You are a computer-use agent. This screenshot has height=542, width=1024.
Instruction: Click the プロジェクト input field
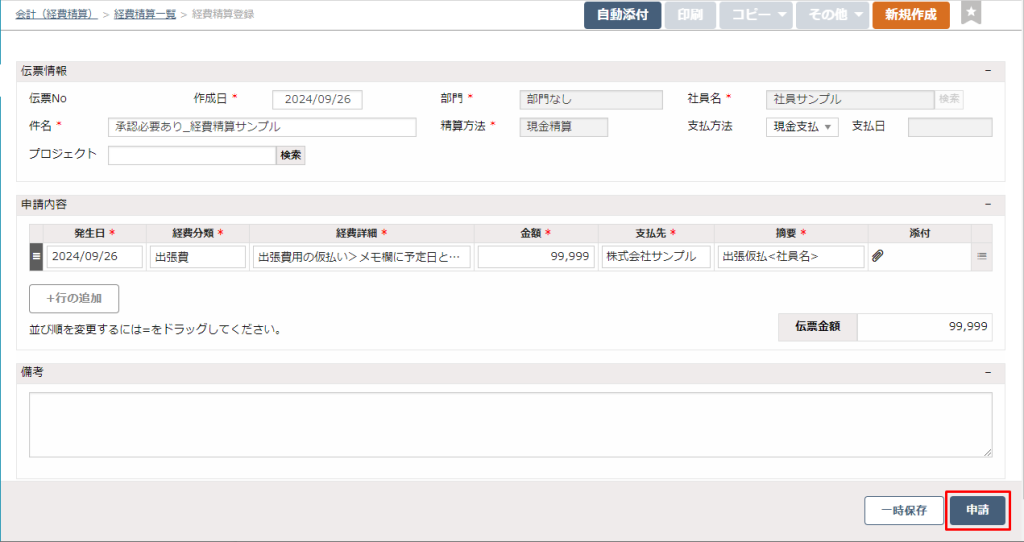pyautogui.click(x=192, y=155)
